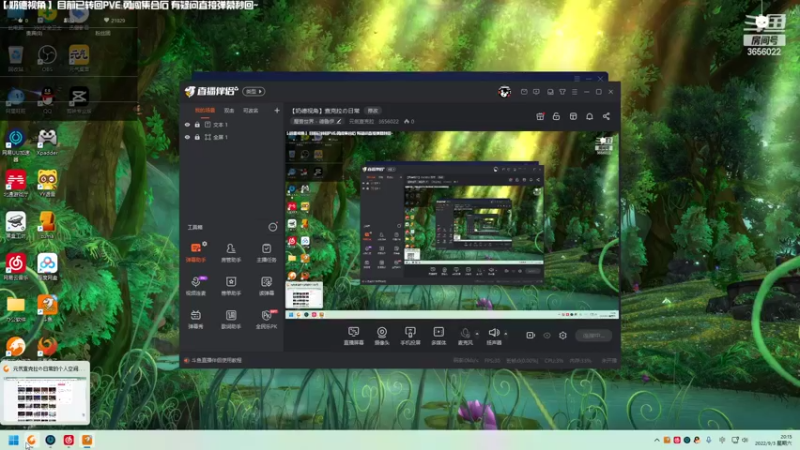Expand speaker options arrow
The width and height of the screenshot is (800, 450).
pyautogui.click(x=506, y=334)
